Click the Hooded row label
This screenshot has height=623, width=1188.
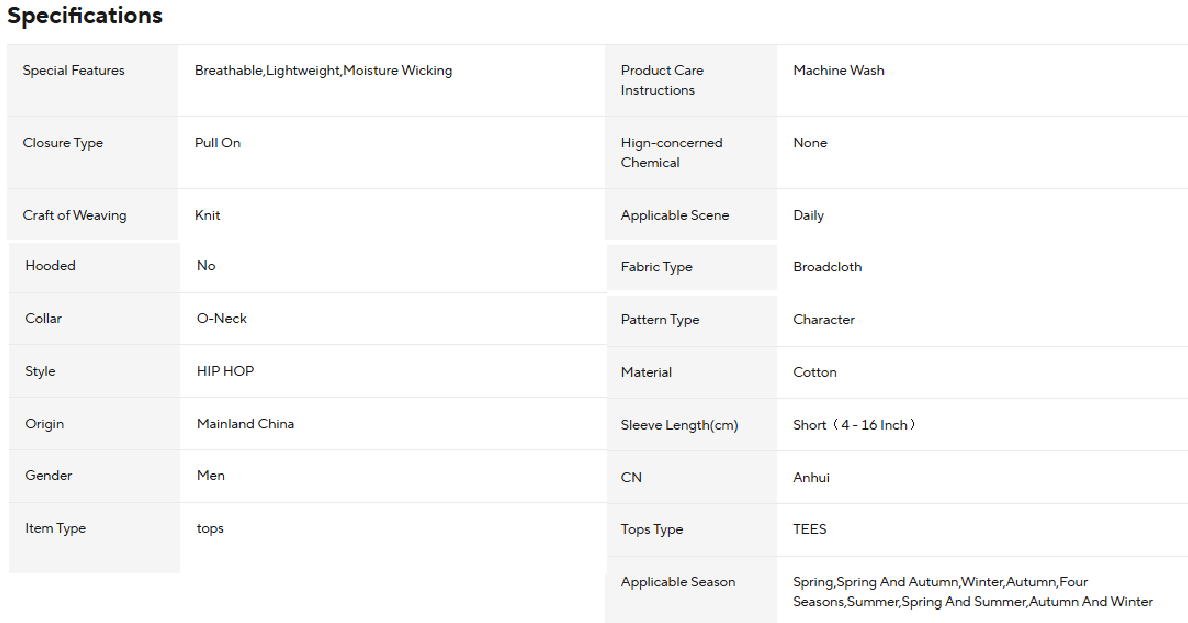pos(51,266)
